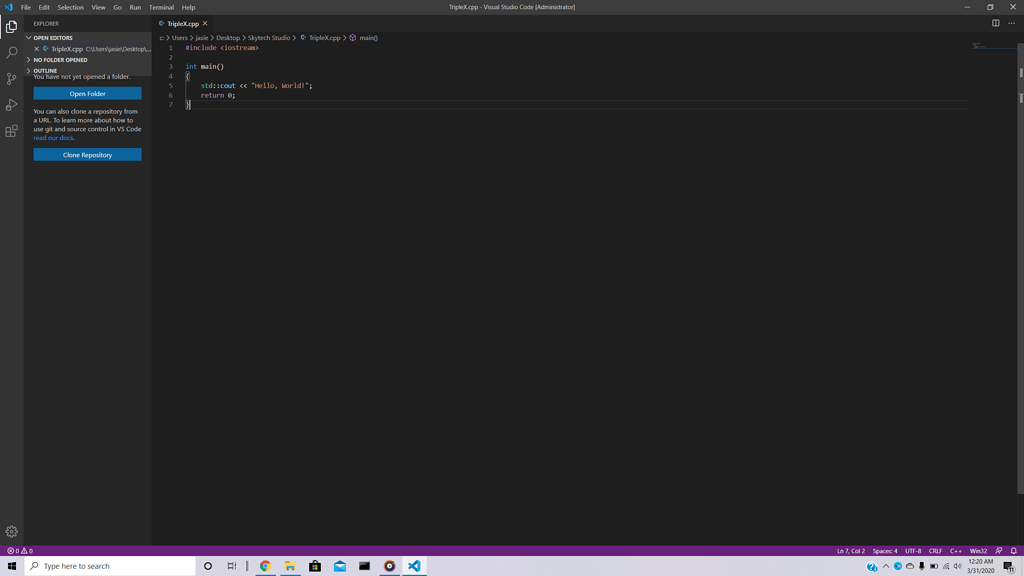Click the Split Editor Right icon
1024x576 pixels.
pyautogui.click(x=995, y=24)
